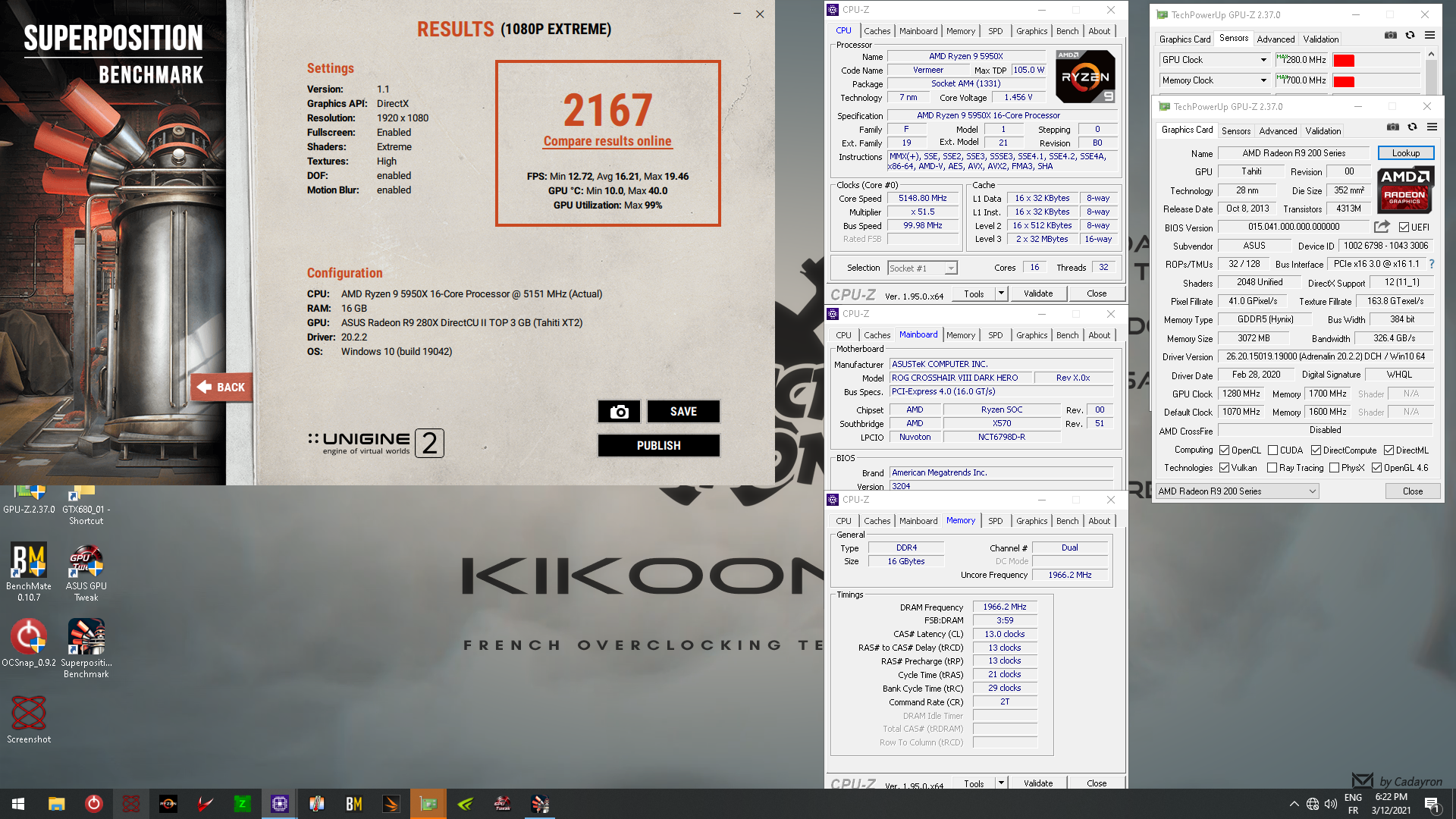This screenshot has width=1456, height=819.
Task: Open the Tools dropdown arrow in bottom CPU-Z window
Action: pos(1001,783)
